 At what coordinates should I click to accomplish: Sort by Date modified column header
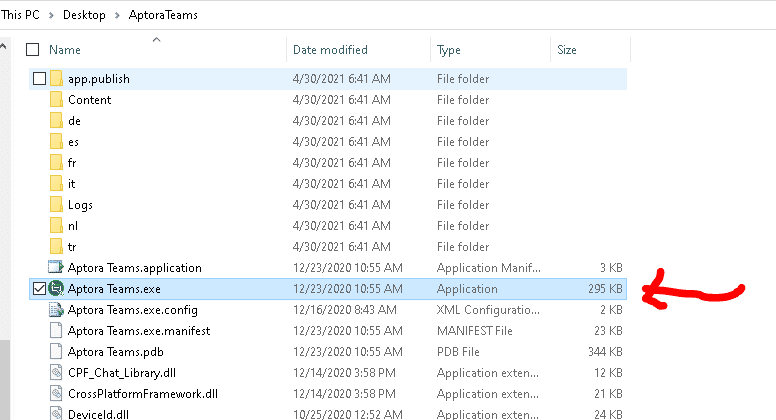[x=330, y=50]
